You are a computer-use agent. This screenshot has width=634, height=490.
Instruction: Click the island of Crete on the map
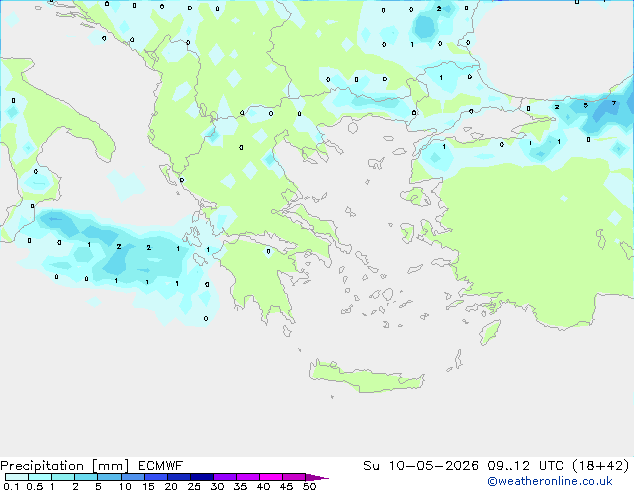366,378
